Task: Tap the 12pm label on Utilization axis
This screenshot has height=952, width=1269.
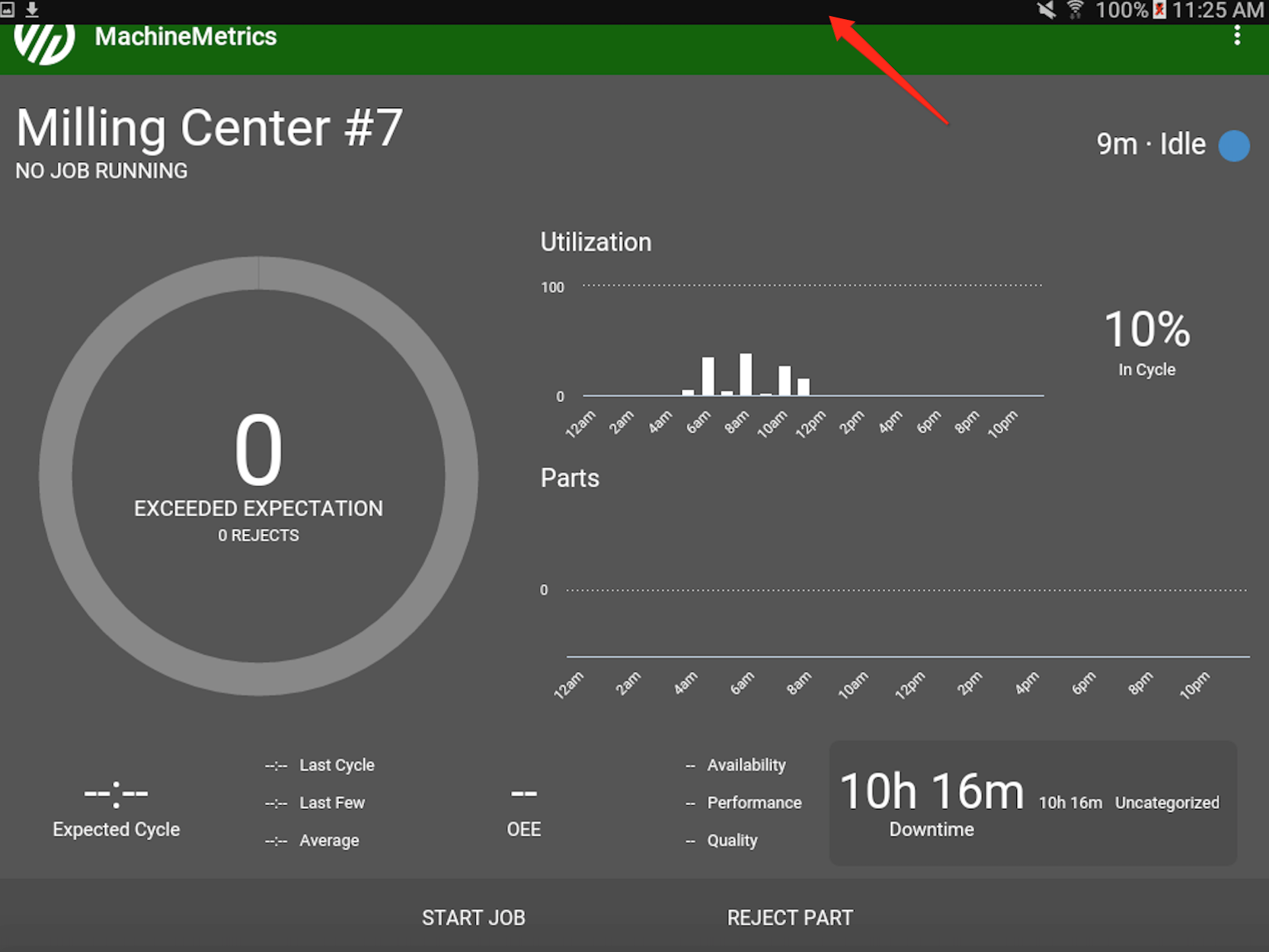Action: click(810, 424)
